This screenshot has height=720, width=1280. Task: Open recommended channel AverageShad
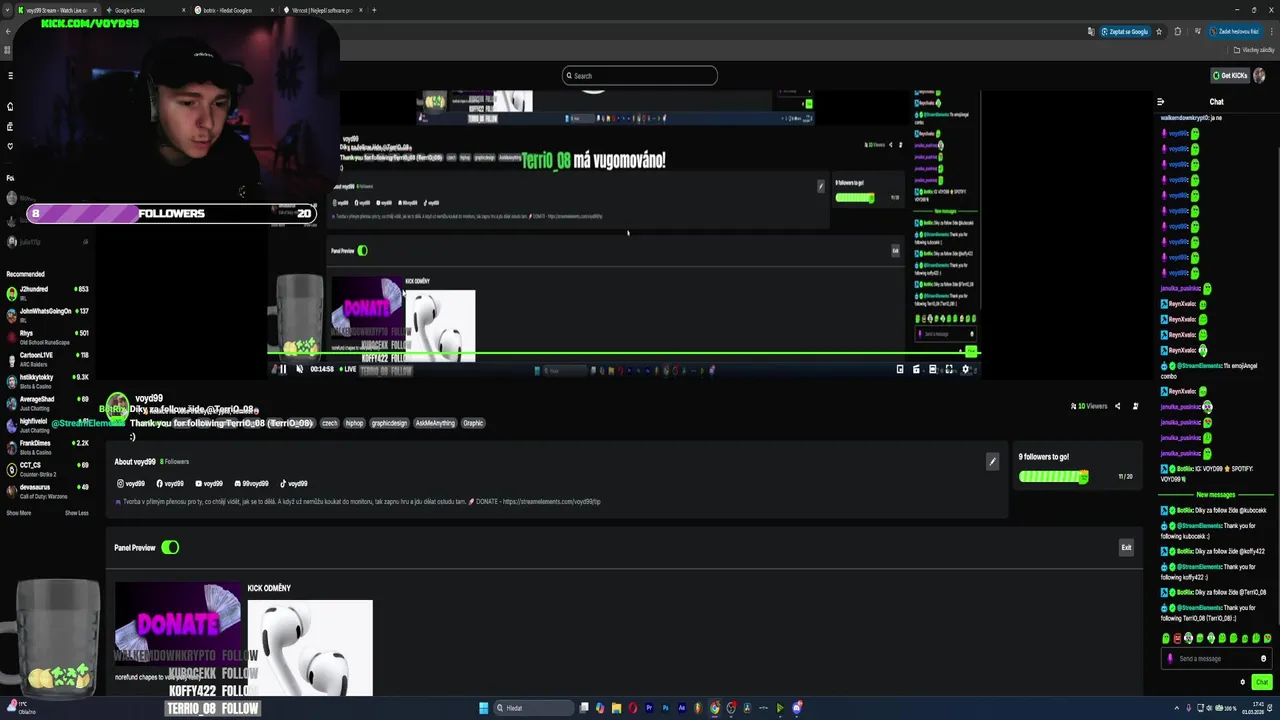48,402
